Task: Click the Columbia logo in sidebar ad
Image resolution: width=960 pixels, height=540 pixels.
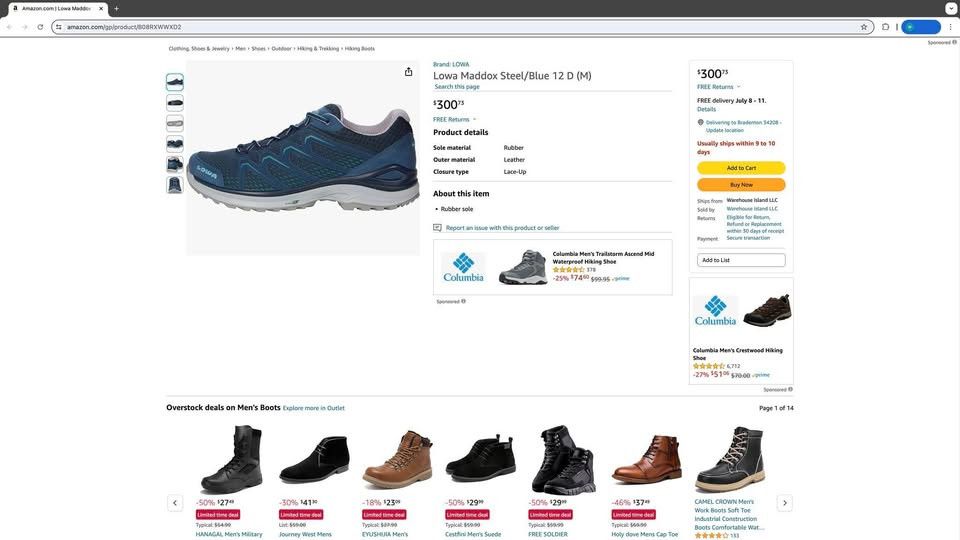Action: click(715, 310)
